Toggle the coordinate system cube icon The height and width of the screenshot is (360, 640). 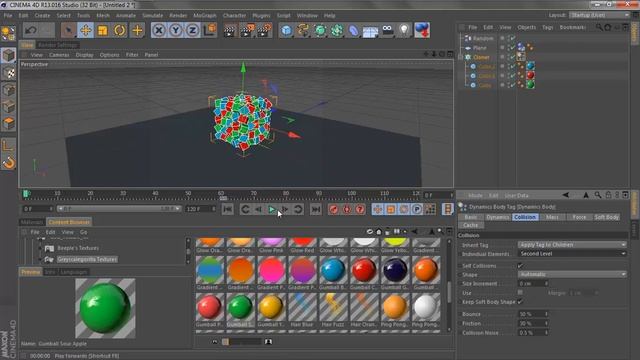coord(210,30)
